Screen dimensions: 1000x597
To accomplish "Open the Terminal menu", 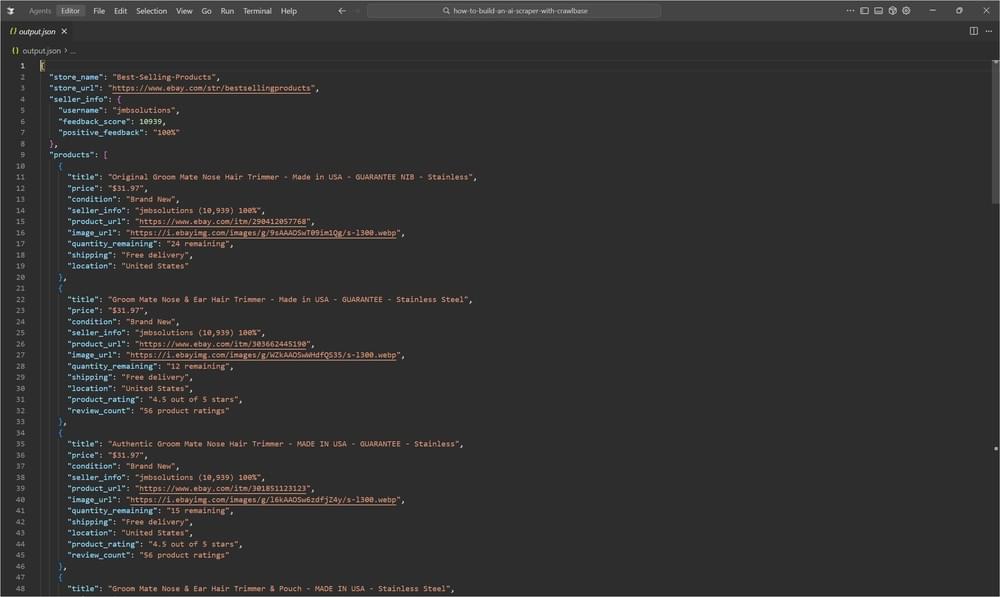I will [x=256, y=11].
